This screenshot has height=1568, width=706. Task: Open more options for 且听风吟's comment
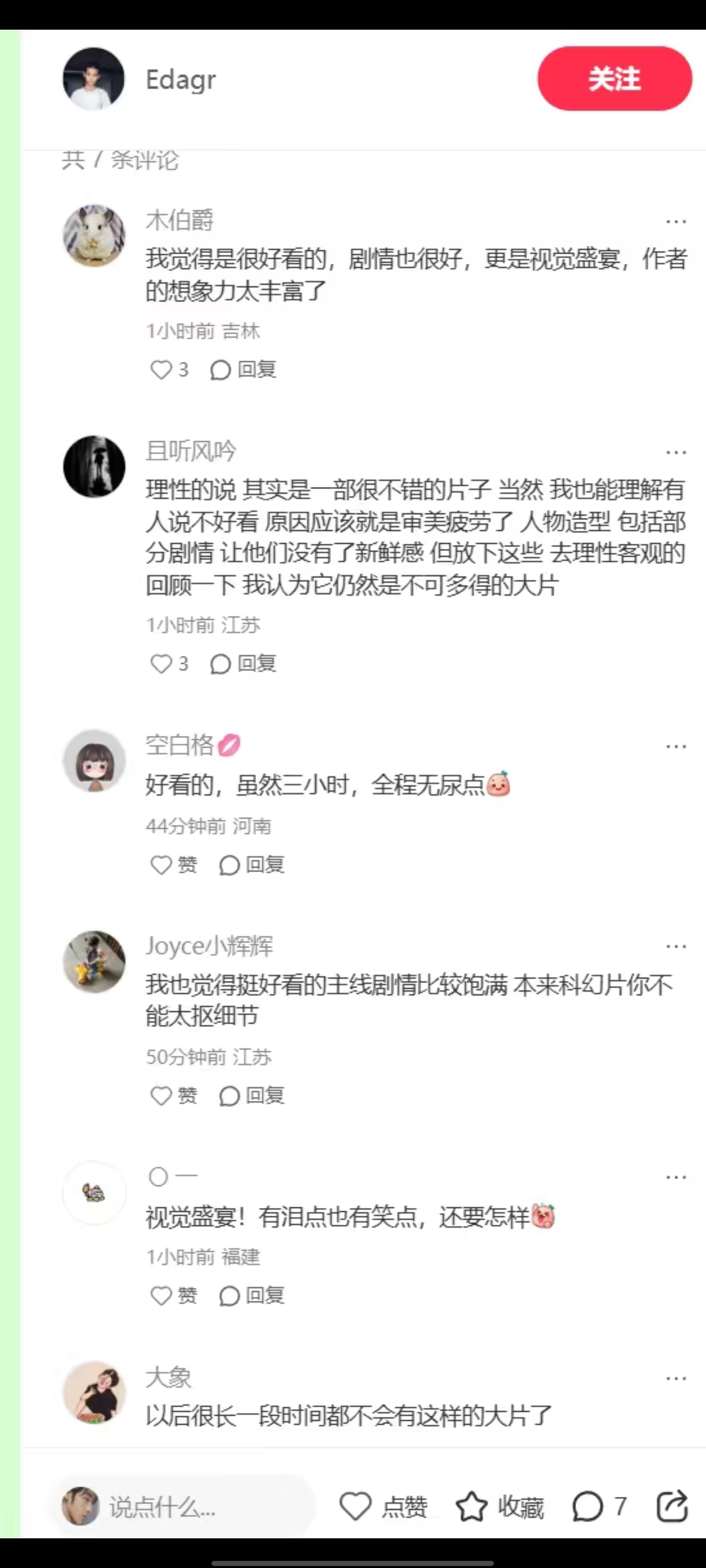click(676, 452)
